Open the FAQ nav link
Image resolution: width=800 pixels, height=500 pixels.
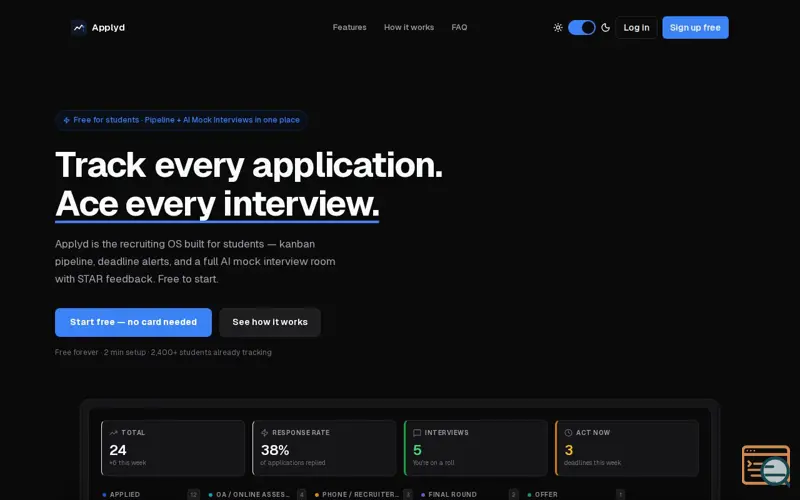click(x=459, y=28)
